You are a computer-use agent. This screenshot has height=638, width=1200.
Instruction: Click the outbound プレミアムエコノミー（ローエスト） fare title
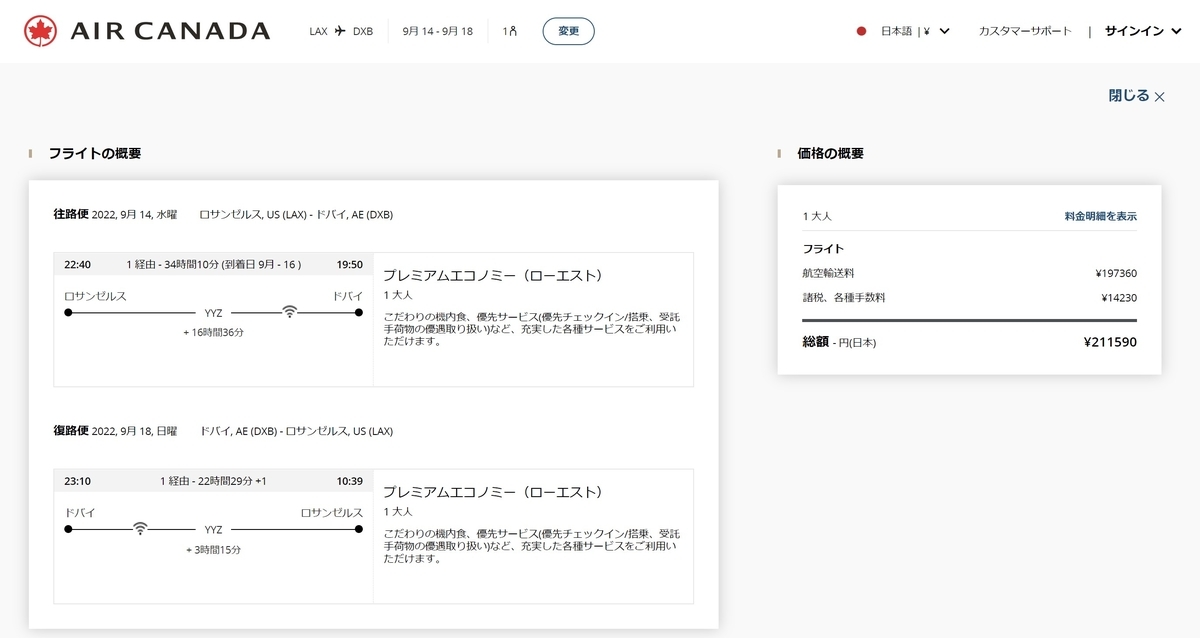click(x=493, y=275)
